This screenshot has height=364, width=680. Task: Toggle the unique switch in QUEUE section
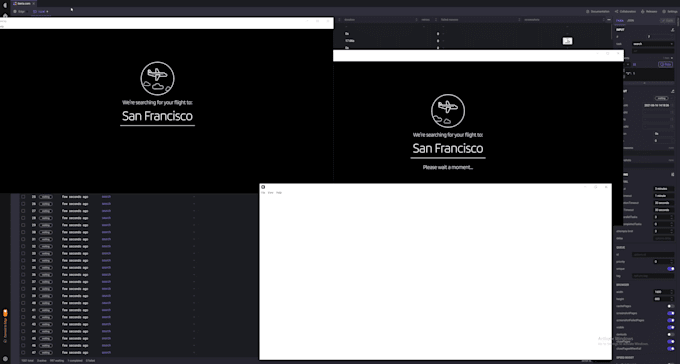(670, 269)
